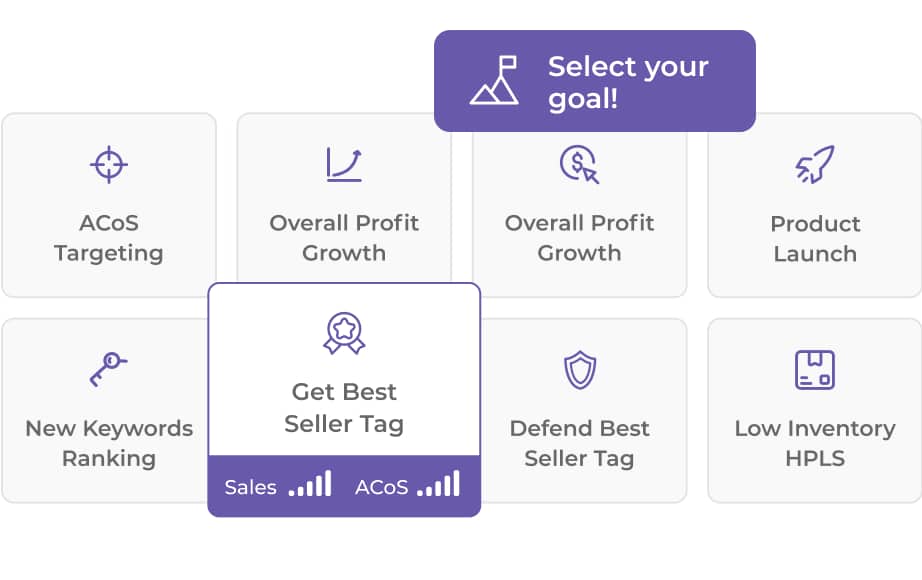Select the ACoS Targeting goal label
922x580 pixels.
click(108, 238)
